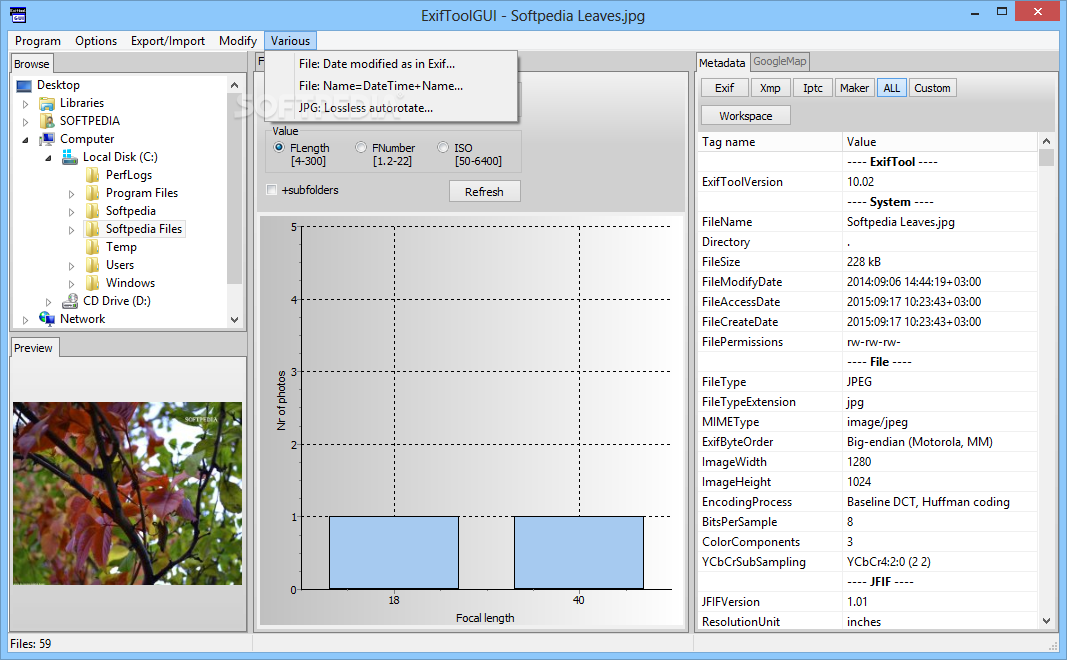The image size is (1067, 660).
Task: Select the ExifToolVersion metadata row
Action: tap(867, 182)
